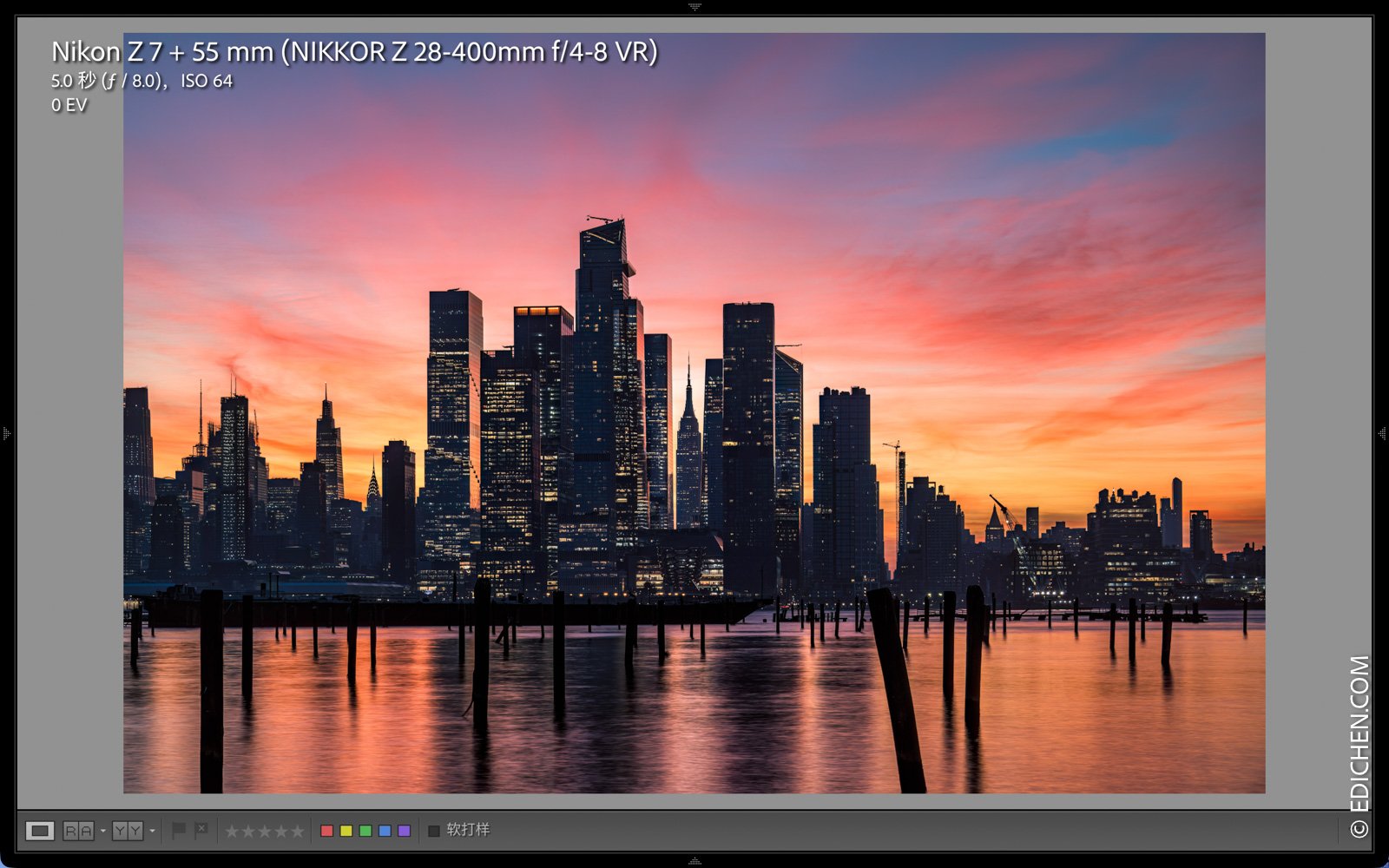The width and height of the screenshot is (1389, 868).
Task: Show the bottom filmstrip panel via arrow
Action: (x=694, y=861)
